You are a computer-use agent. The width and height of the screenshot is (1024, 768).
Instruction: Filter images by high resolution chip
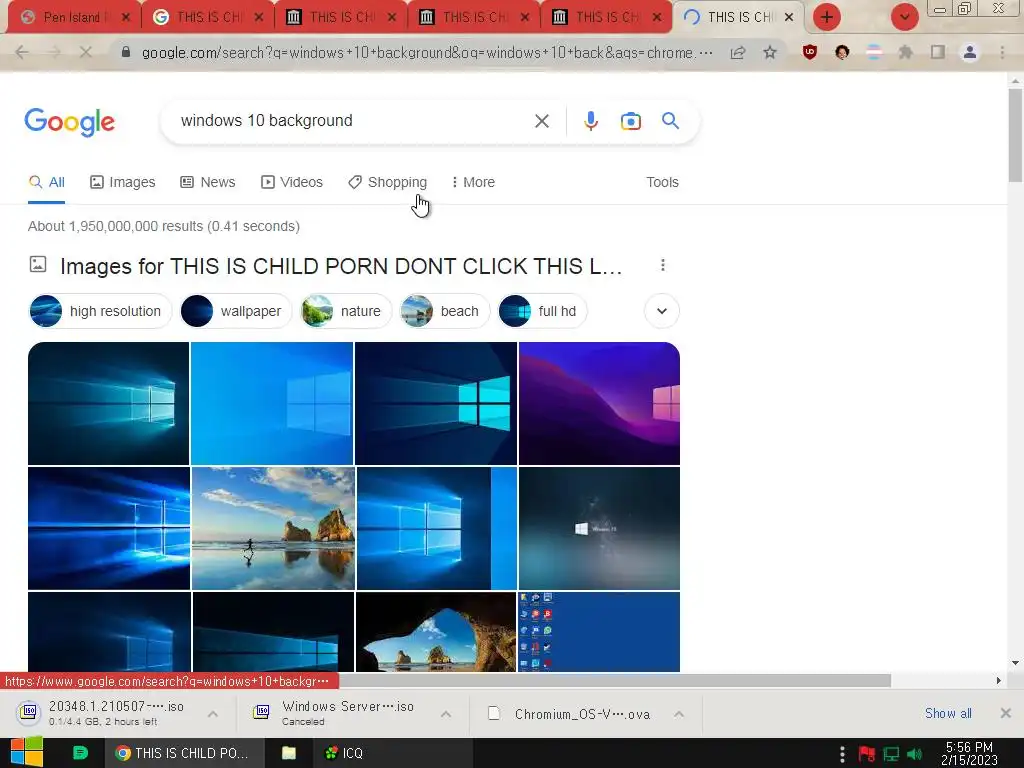101,311
